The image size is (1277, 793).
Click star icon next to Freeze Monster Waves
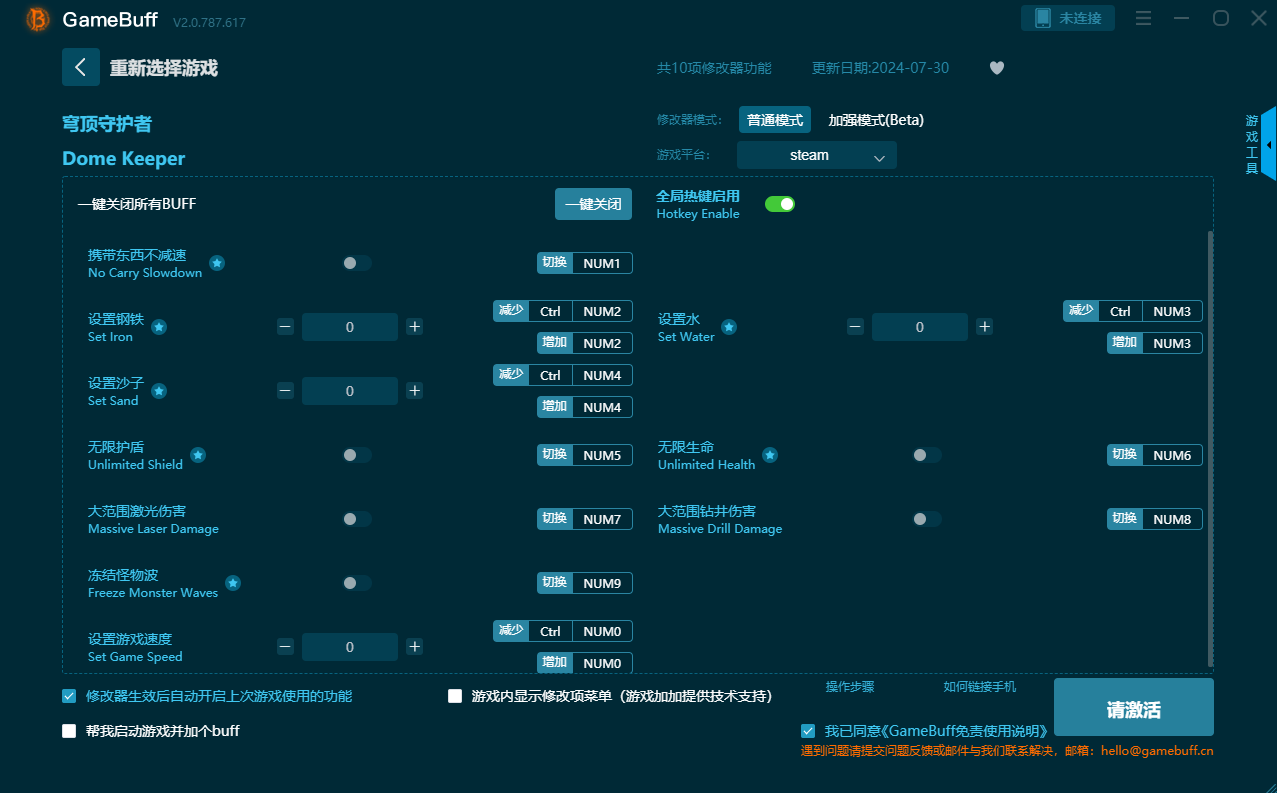click(x=233, y=583)
